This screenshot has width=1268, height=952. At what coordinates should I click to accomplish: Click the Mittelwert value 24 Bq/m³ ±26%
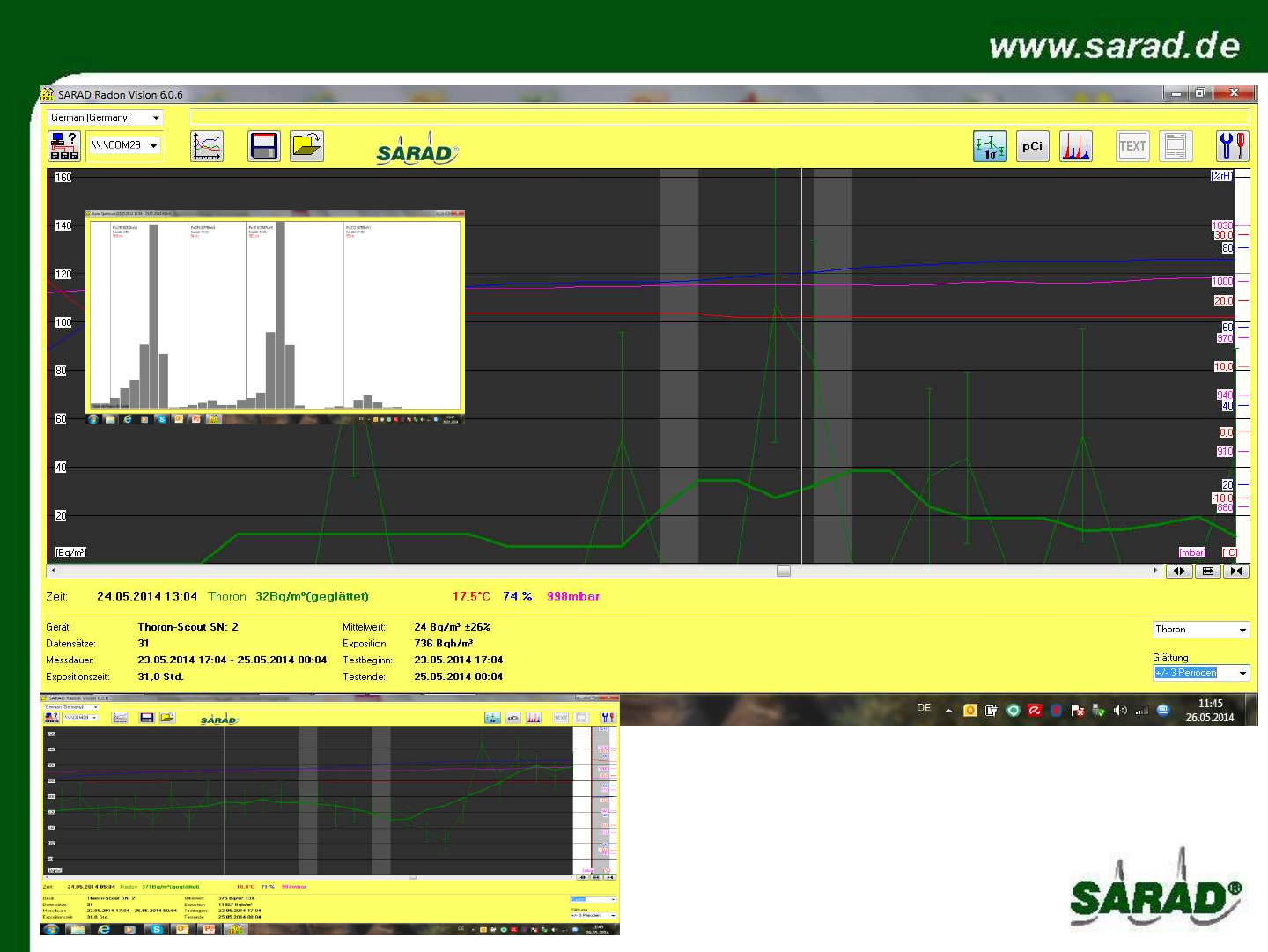452,627
